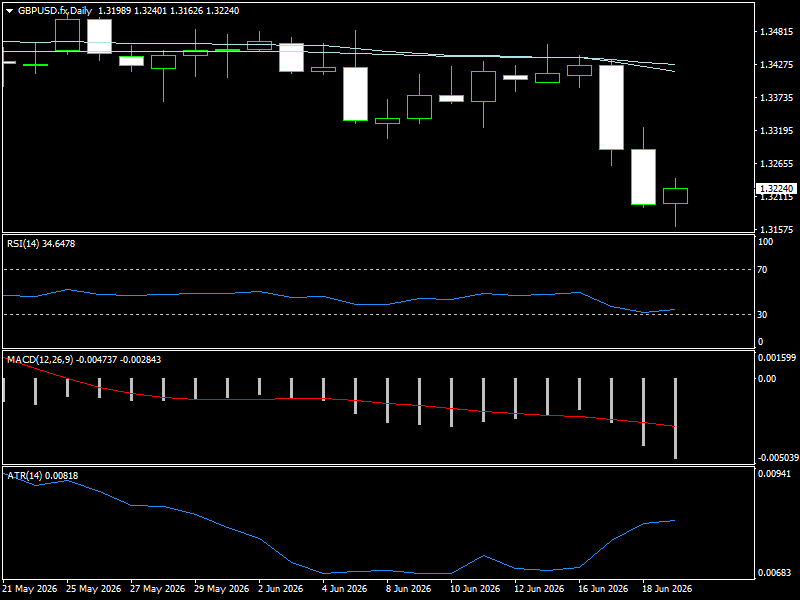The width and height of the screenshot is (800, 600).
Task: Select the RSI(14) 34.6478 indicator label
Action: [41, 244]
